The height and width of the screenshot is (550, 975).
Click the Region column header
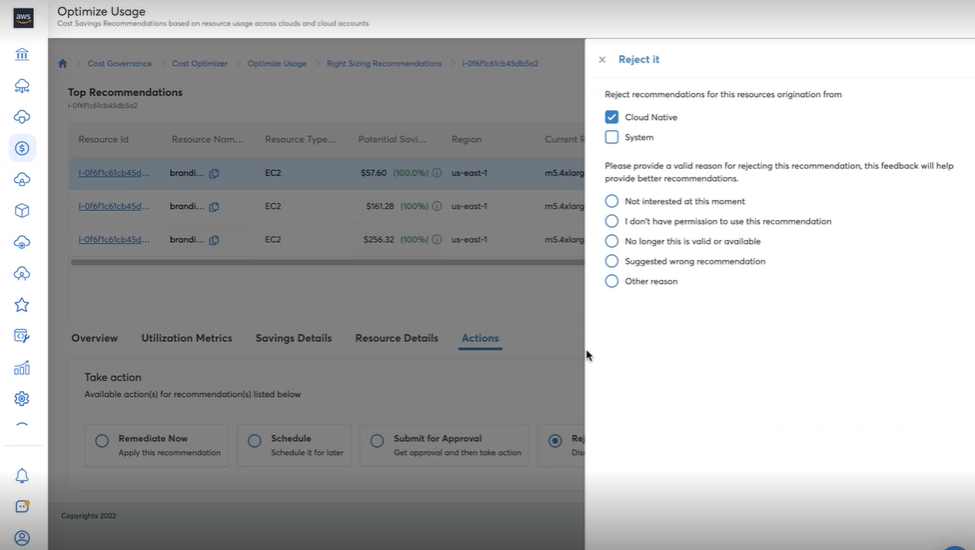click(x=466, y=139)
